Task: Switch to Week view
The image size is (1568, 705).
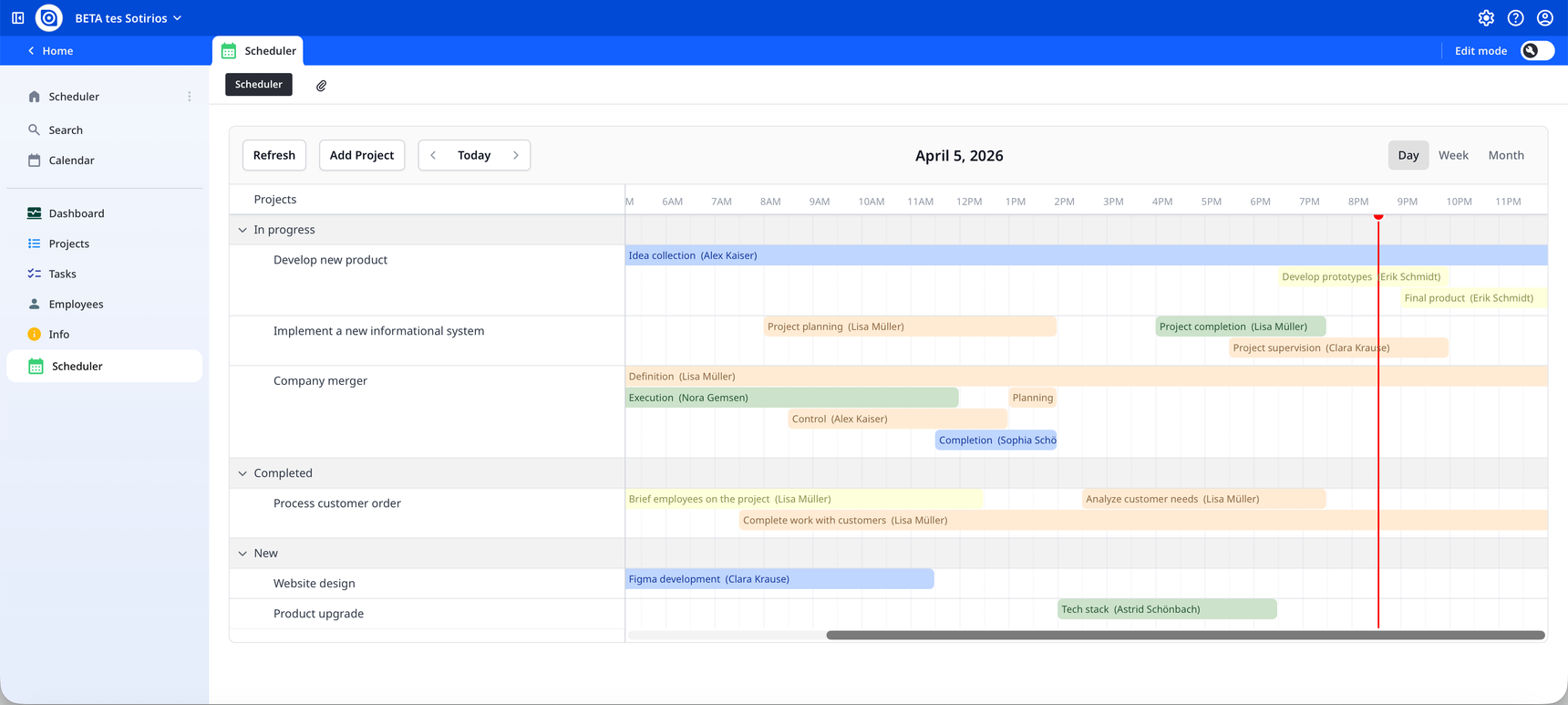Action: [x=1453, y=155]
